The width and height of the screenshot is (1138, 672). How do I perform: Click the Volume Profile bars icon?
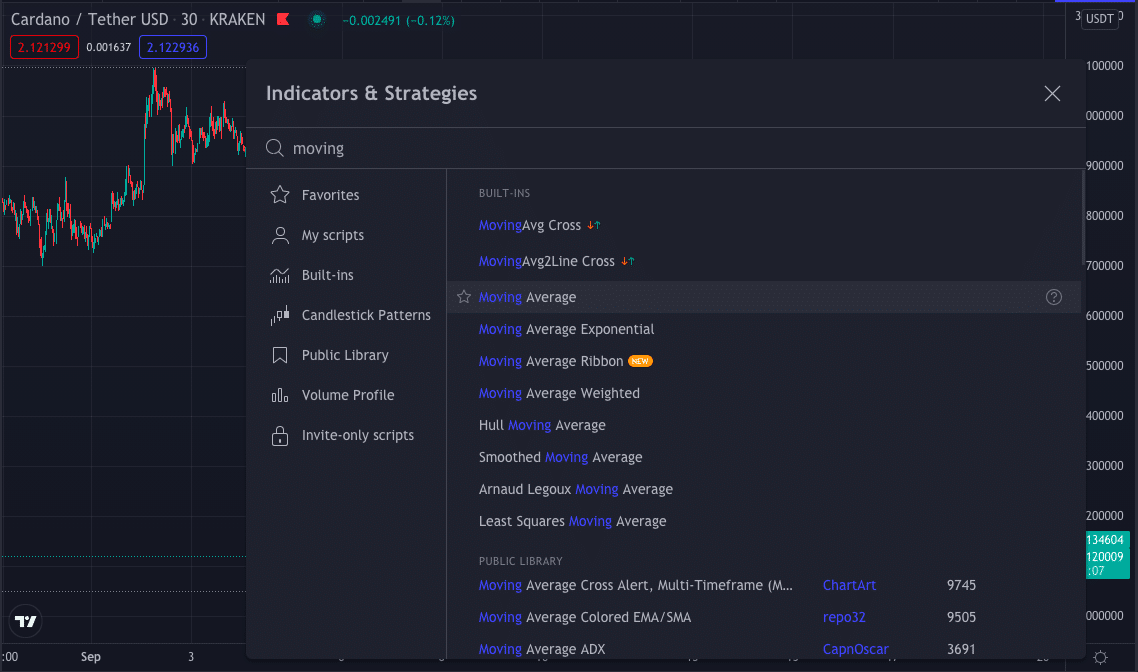pyautogui.click(x=280, y=395)
